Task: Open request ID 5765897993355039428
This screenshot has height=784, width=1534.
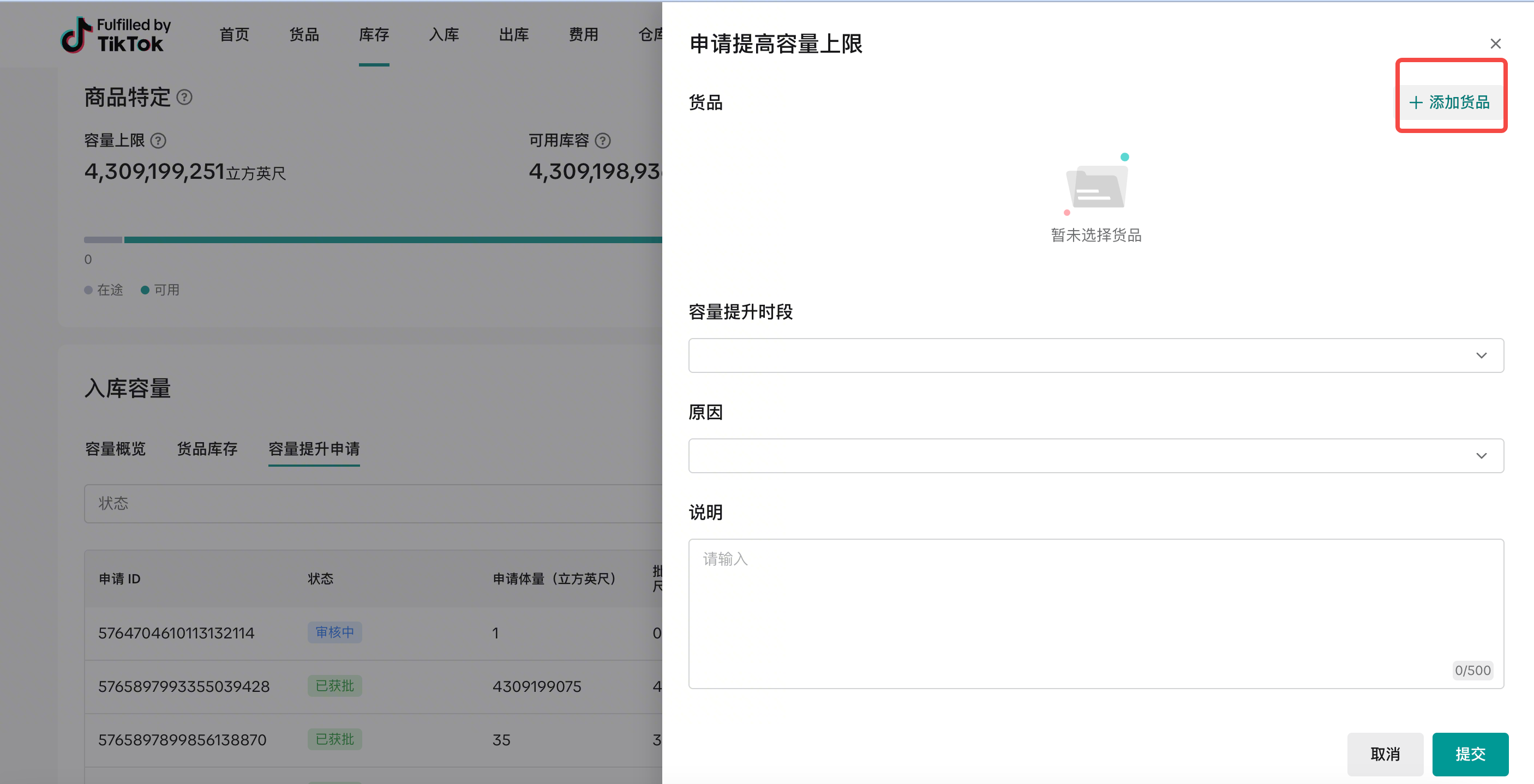Action: [x=184, y=686]
